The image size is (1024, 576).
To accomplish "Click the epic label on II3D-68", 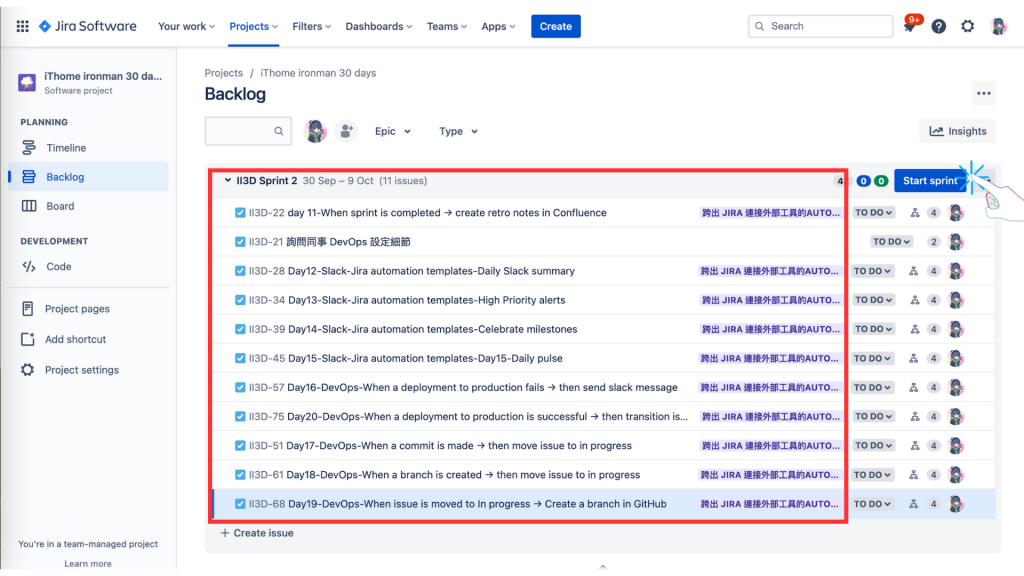I will (769, 504).
